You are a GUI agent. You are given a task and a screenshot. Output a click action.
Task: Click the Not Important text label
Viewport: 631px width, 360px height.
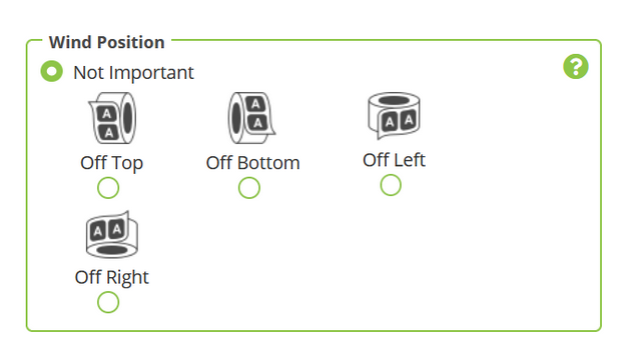[134, 73]
